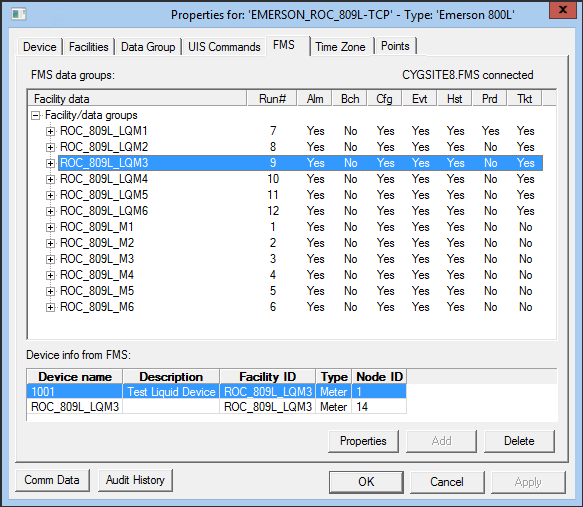
Task: Click the Facility/data groups root label
Action: [x=91, y=115]
